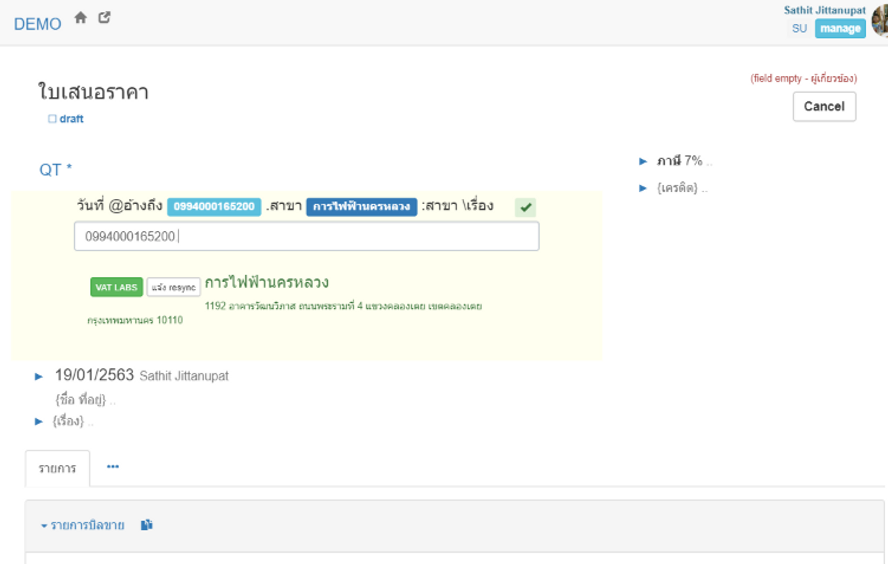Click the manage button
The image size is (888, 564).
tap(839, 29)
